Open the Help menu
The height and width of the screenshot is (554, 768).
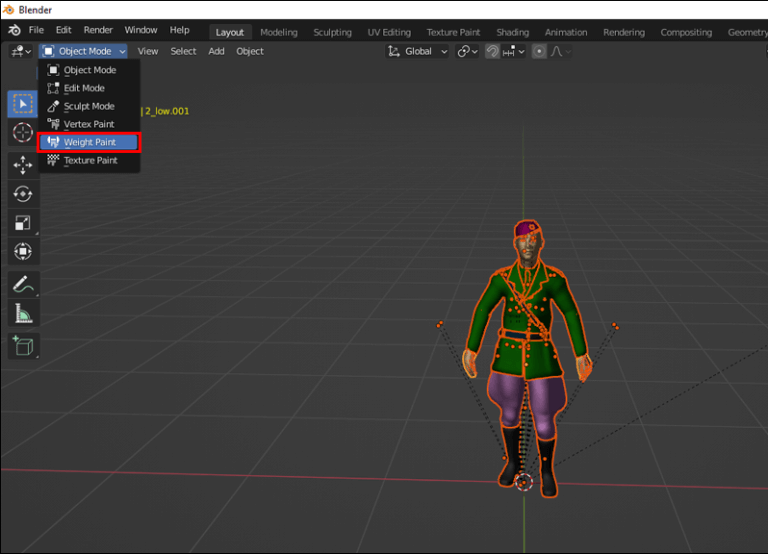179,30
